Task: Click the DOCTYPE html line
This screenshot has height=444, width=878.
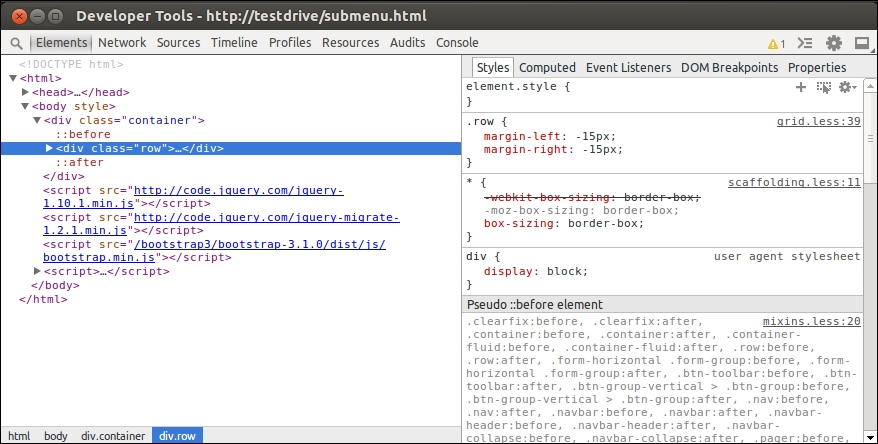Action: point(71,64)
